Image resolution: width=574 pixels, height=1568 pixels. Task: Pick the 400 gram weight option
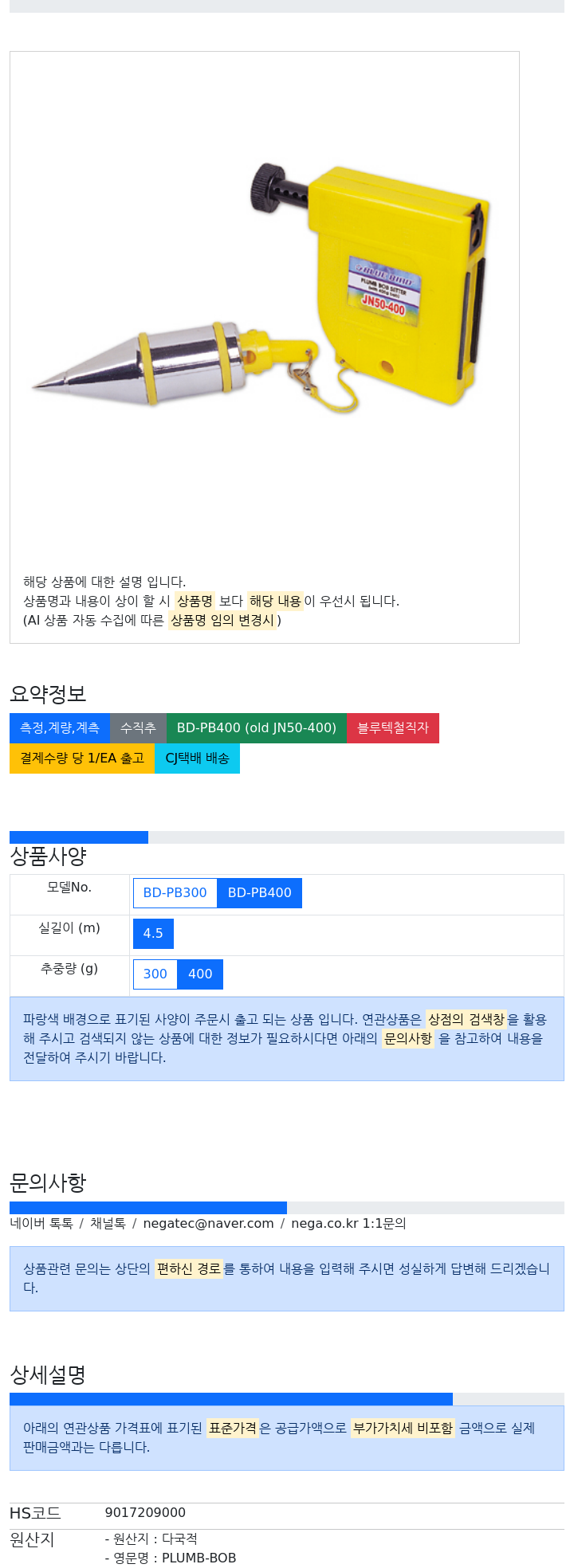click(200, 974)
